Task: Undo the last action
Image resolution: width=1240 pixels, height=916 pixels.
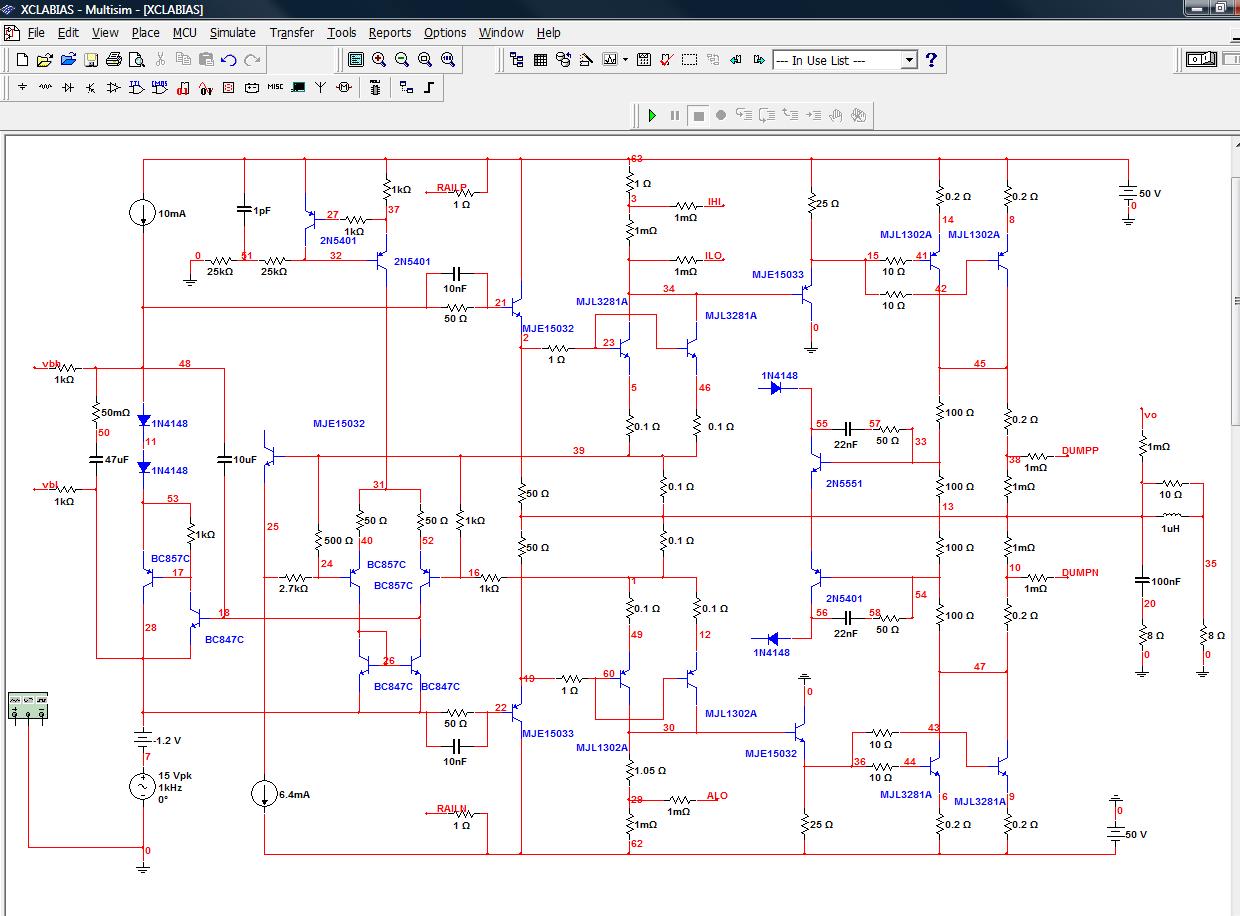Action: 228,60
